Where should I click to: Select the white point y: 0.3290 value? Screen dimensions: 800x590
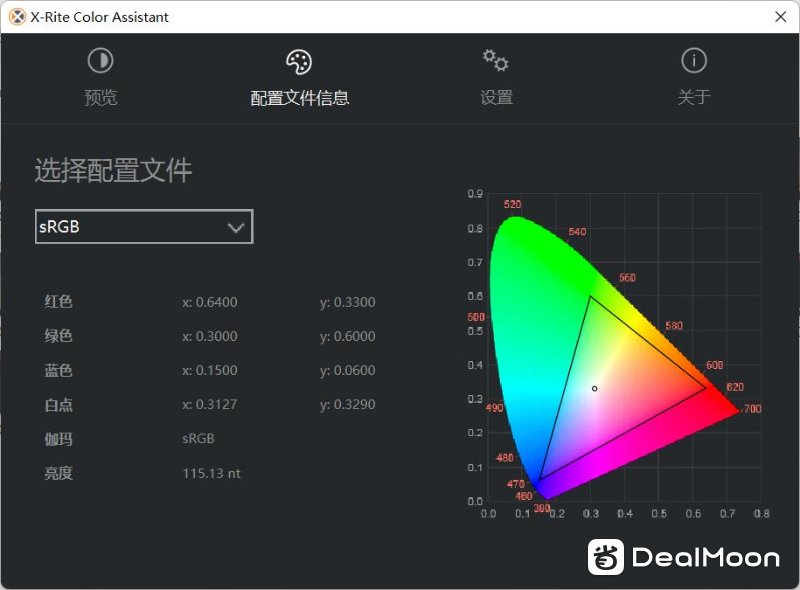[x=347, y=404]
